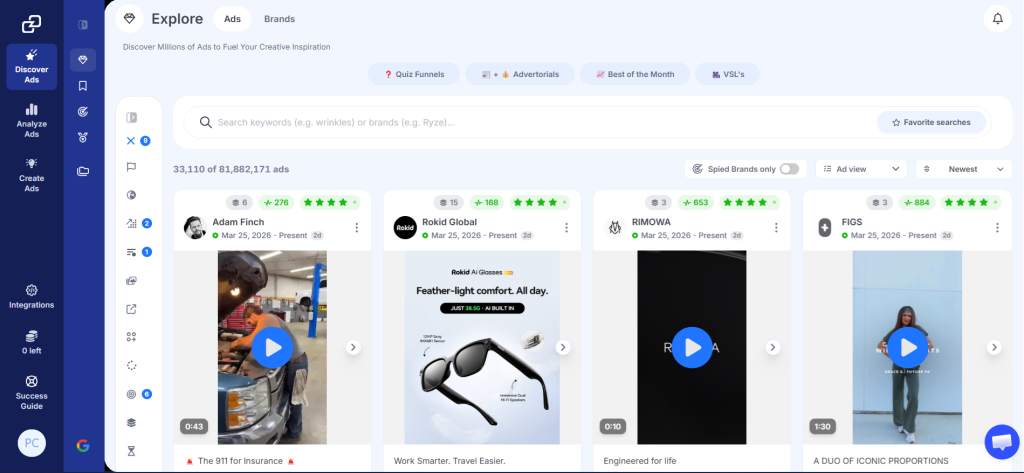Open notifications bell
The width and height of the screenshot is (1024, 473).
(x=997, y=18)
